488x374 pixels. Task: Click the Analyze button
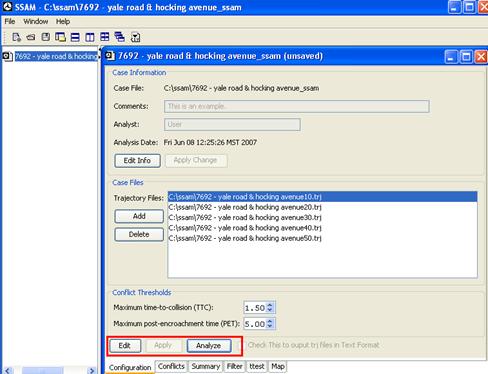pos(209,346)
